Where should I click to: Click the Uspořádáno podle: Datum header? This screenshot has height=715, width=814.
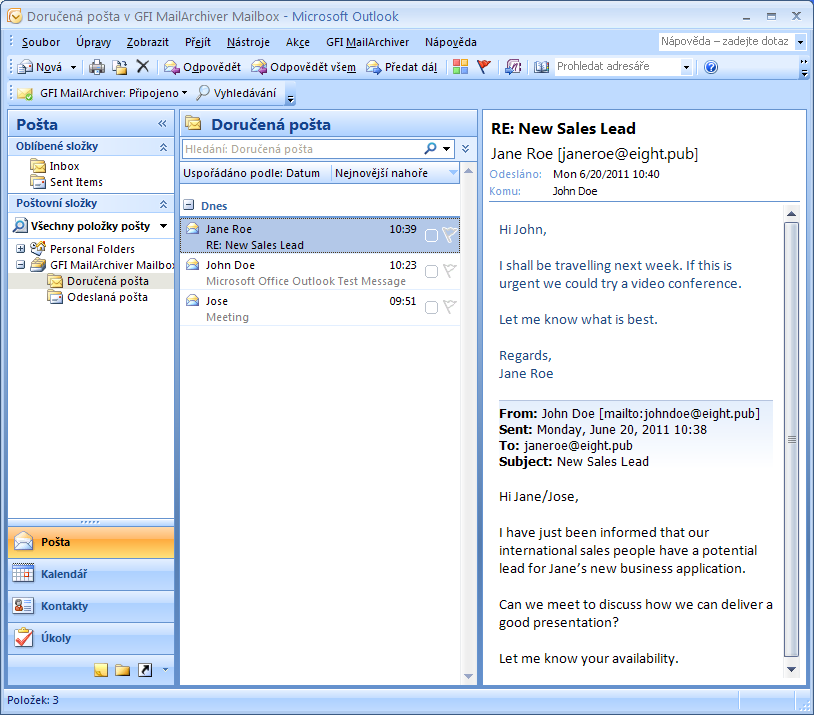[x=255, y=173]
